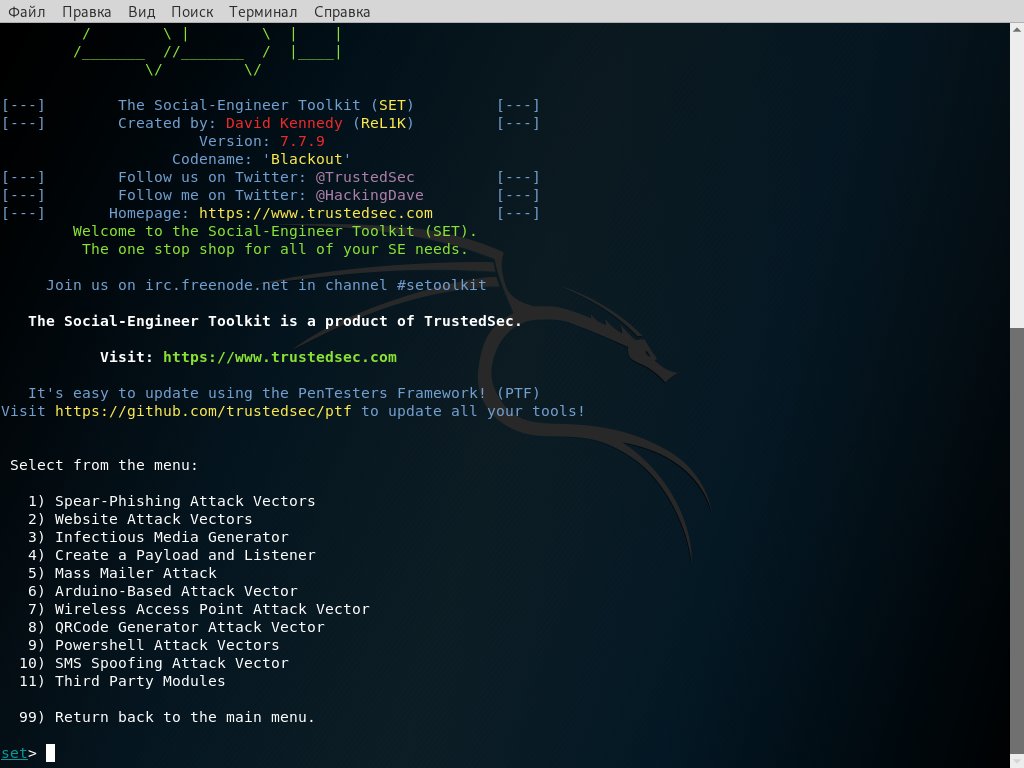The width and height of the screenshot is (1024, 768).
Task: Open the Правка menu
Action: (x=86, y=12)
